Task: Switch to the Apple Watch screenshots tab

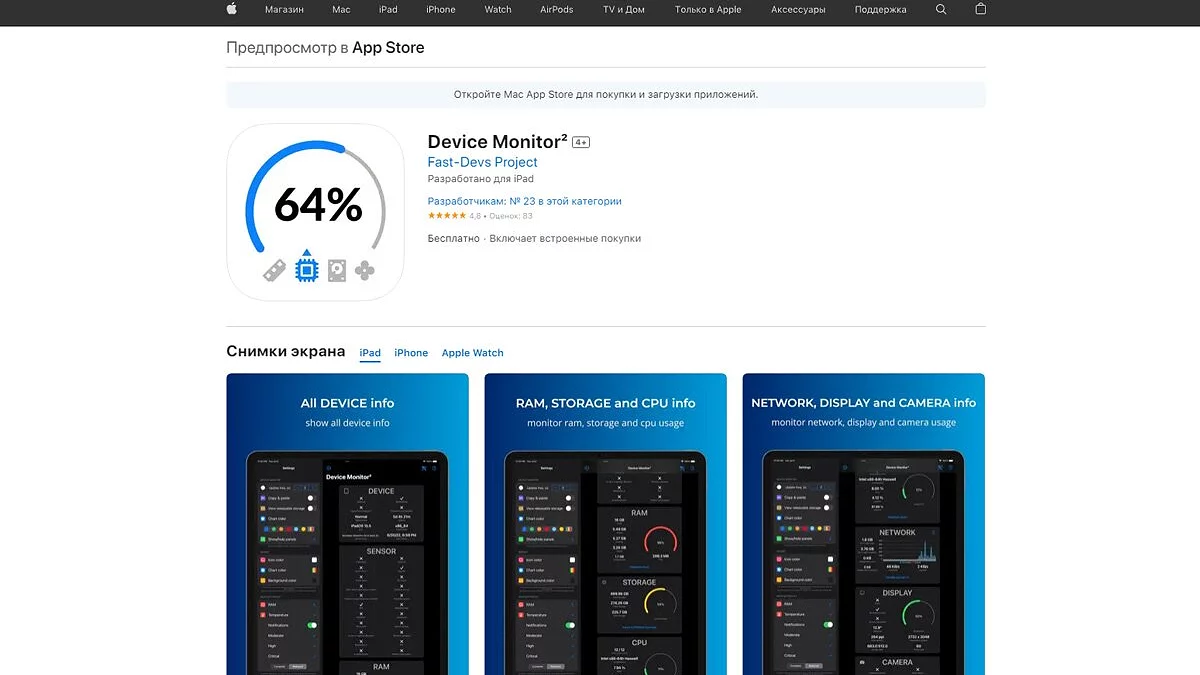Action: pyautogui.click(x=472, y=353)
